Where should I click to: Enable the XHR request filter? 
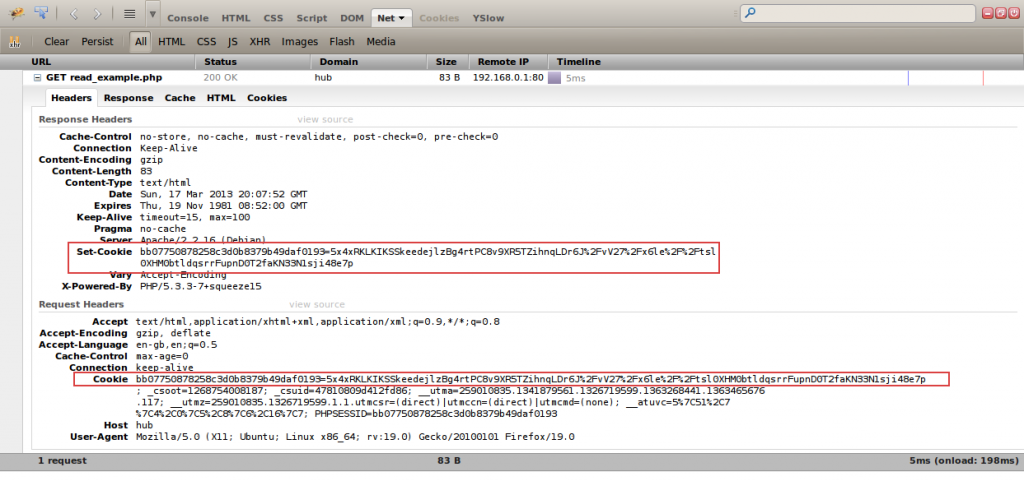click(x=260, y=42)
